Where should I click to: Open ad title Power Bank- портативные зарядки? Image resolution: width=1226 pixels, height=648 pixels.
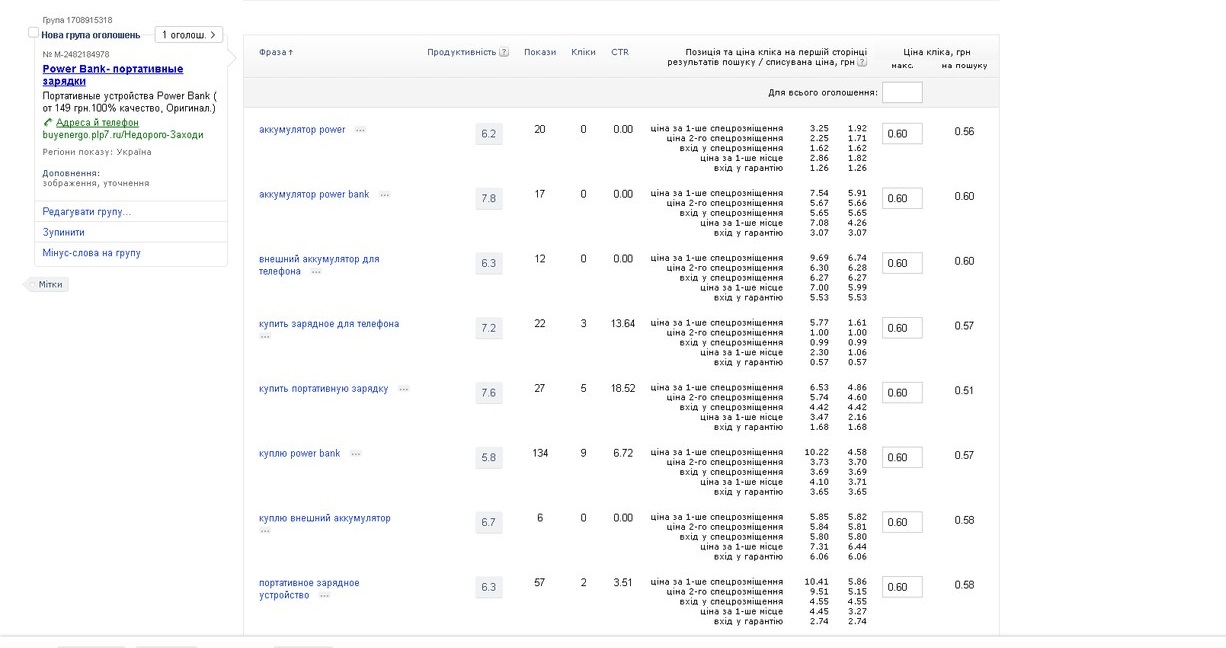click(113, 75)
